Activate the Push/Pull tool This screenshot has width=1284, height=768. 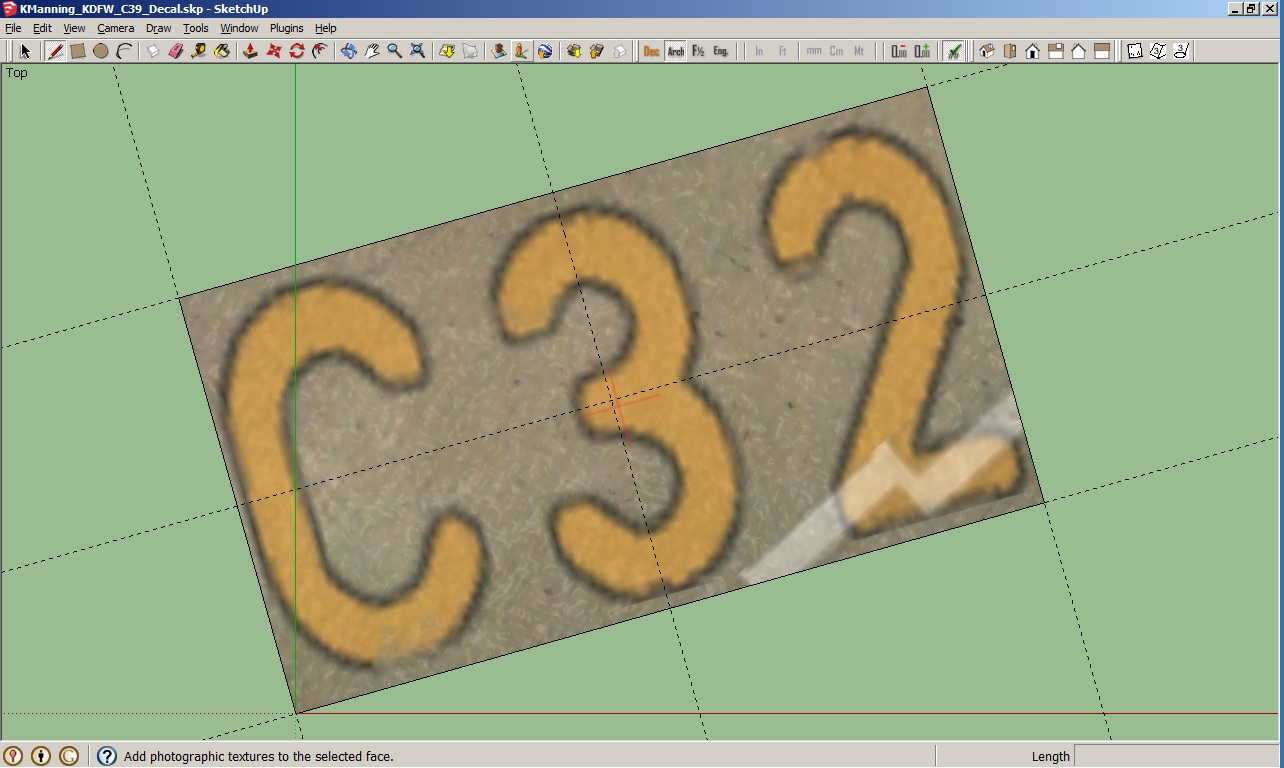(x=251, y=51)
